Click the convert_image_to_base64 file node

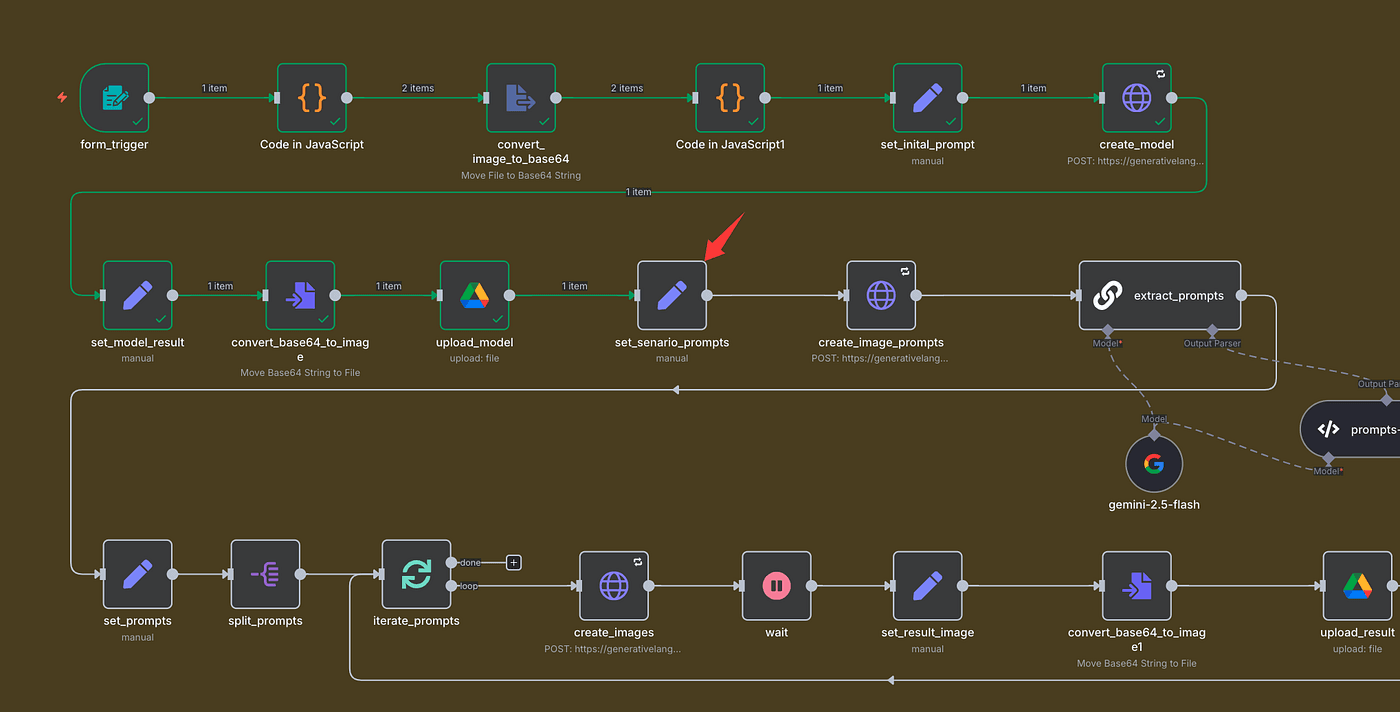pos(521,98)
